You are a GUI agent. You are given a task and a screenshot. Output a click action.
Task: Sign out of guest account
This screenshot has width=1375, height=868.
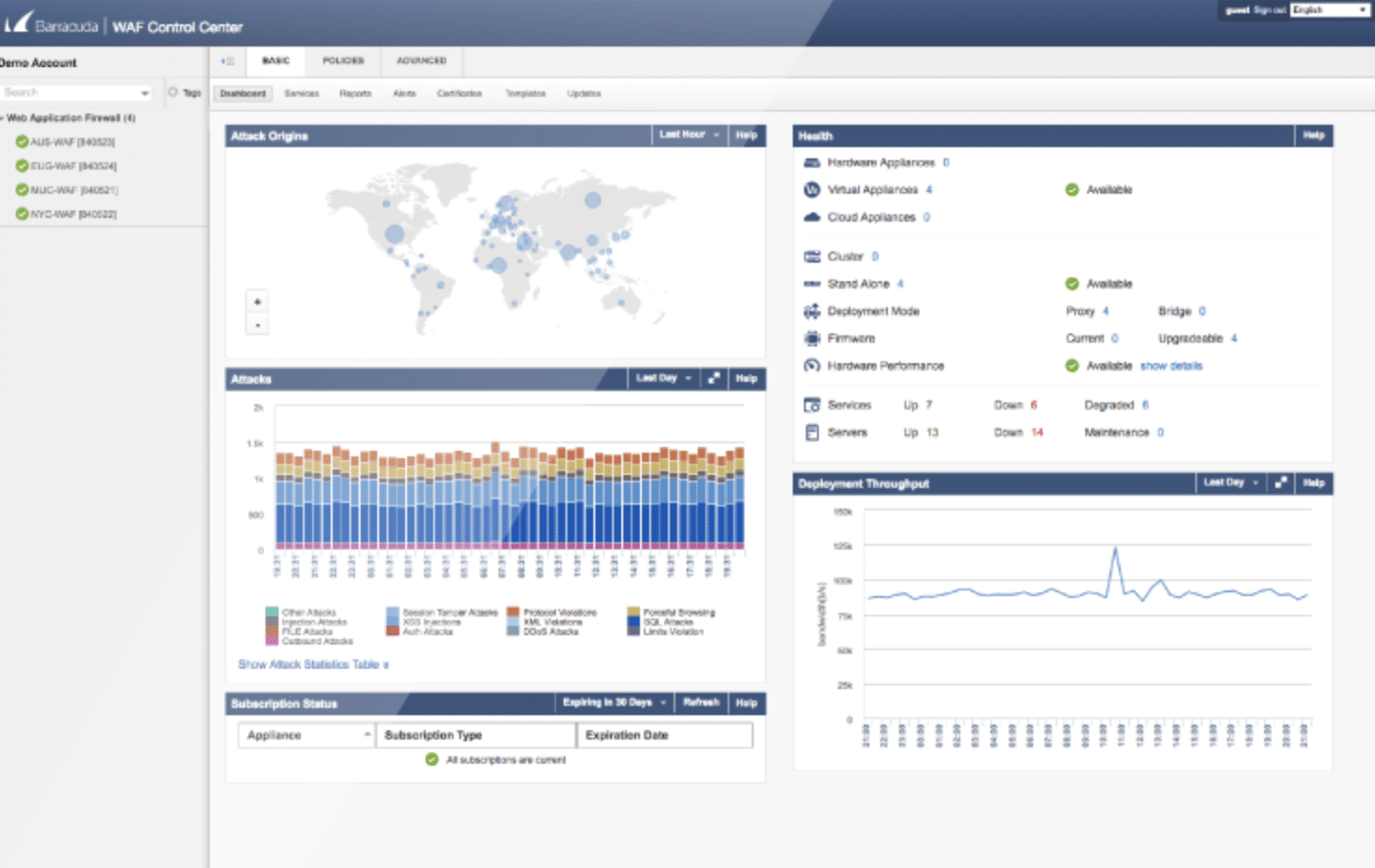click(x=1269, y=10)
